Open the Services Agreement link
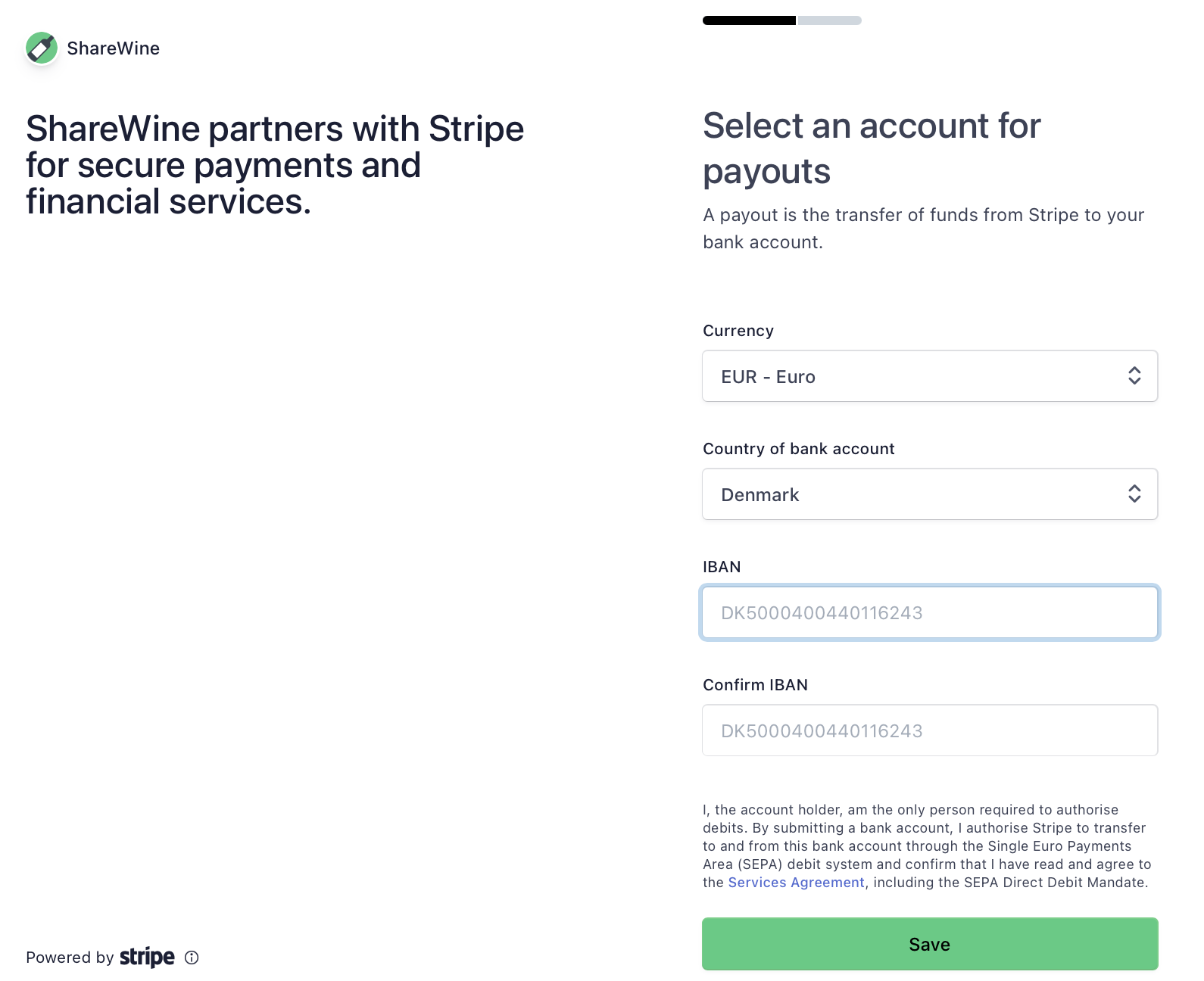The width and height of the screenshot is (1204, 981). [x=796, y=883]
